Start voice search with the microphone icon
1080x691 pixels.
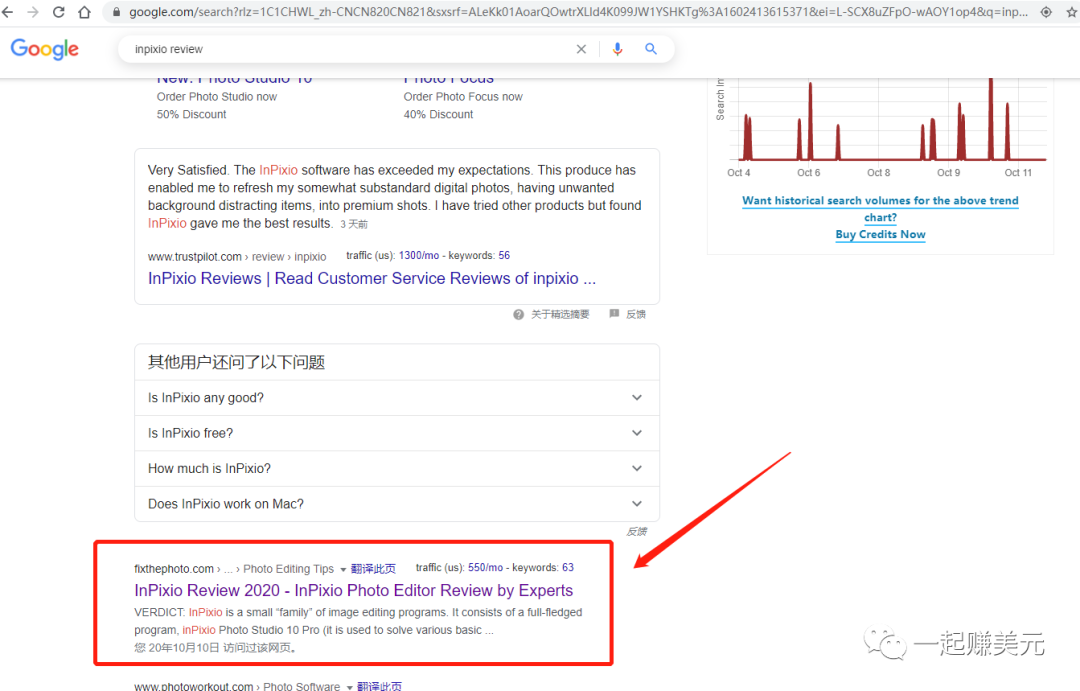click(617, 49)
